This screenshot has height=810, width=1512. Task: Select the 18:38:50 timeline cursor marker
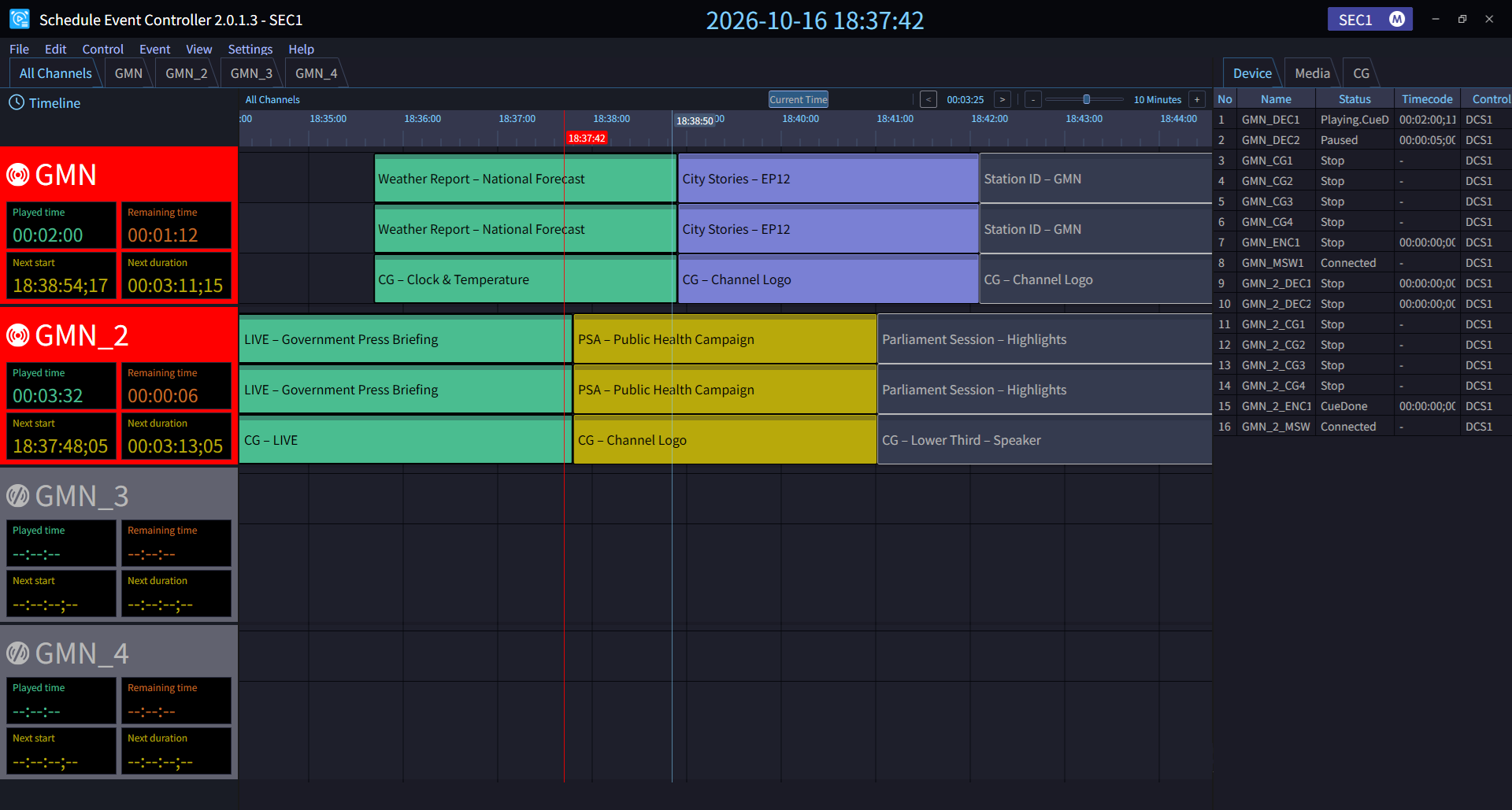[x=695, y=120]
